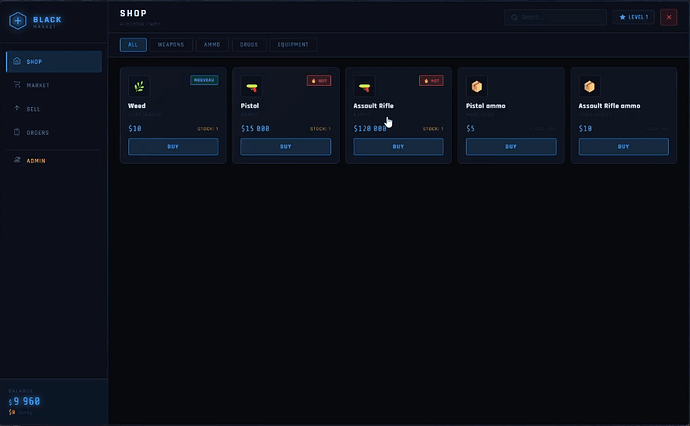The height and width of the screenshot is (426, 690).
Task: Buy the Pistol item
Action: (x=286, y=147)
